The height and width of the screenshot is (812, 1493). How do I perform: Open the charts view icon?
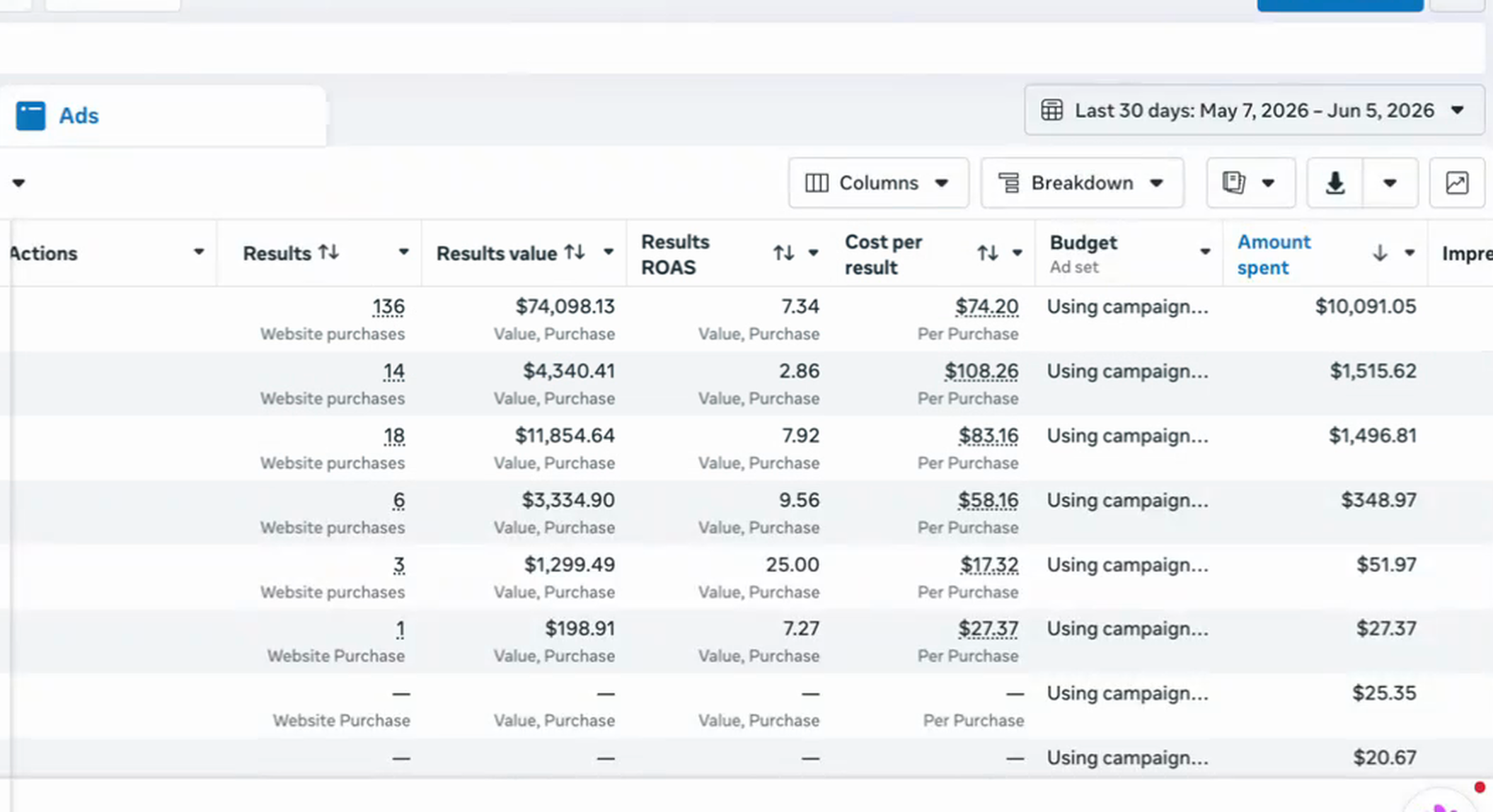click(x=1457, y=183)
